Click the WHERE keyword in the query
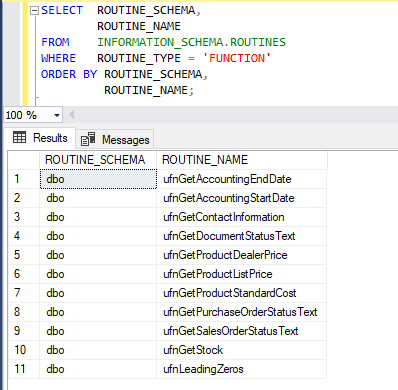The width and height of the screenshot is (398, 390). coord(58,58)
